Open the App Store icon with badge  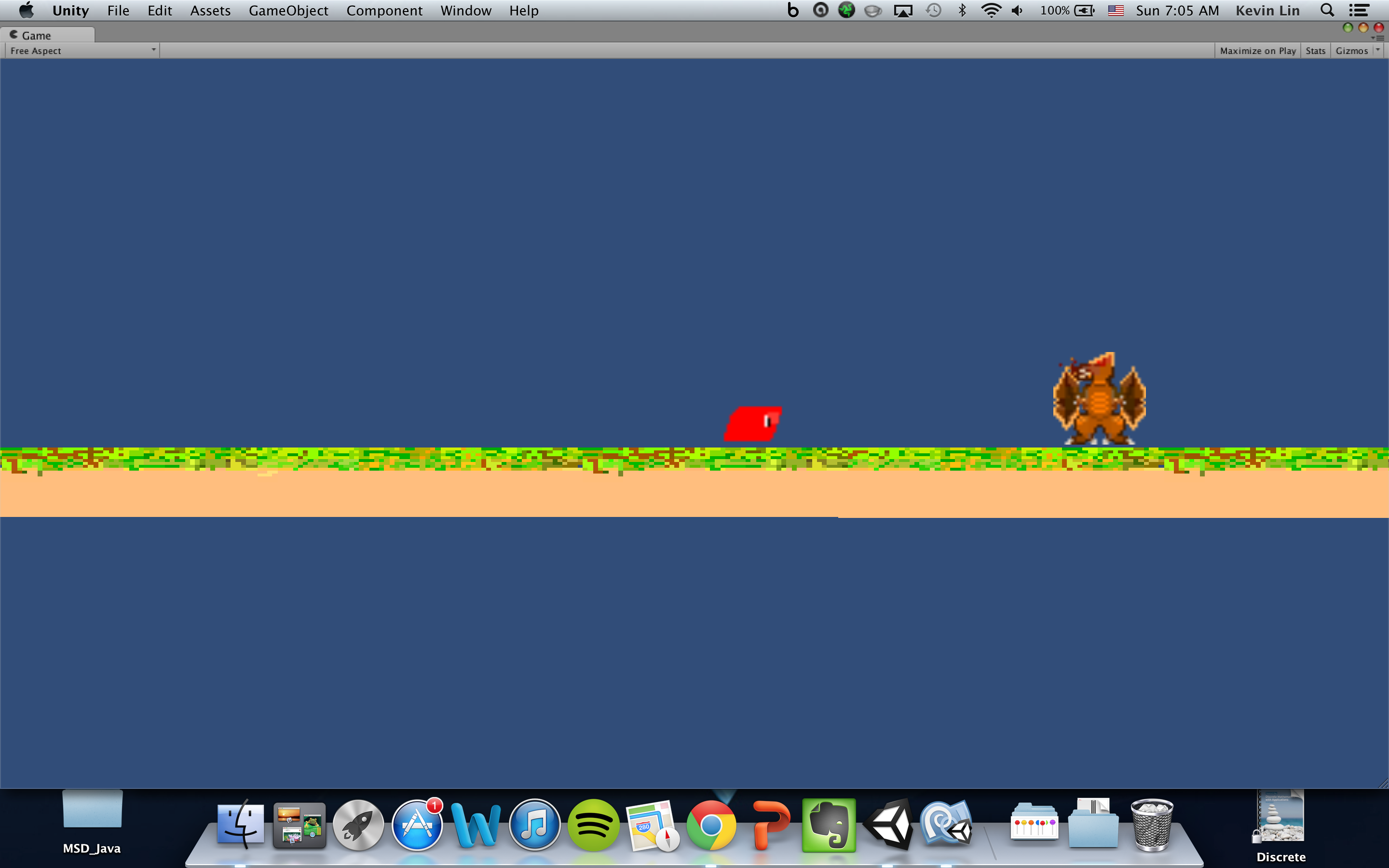(417, 825)
